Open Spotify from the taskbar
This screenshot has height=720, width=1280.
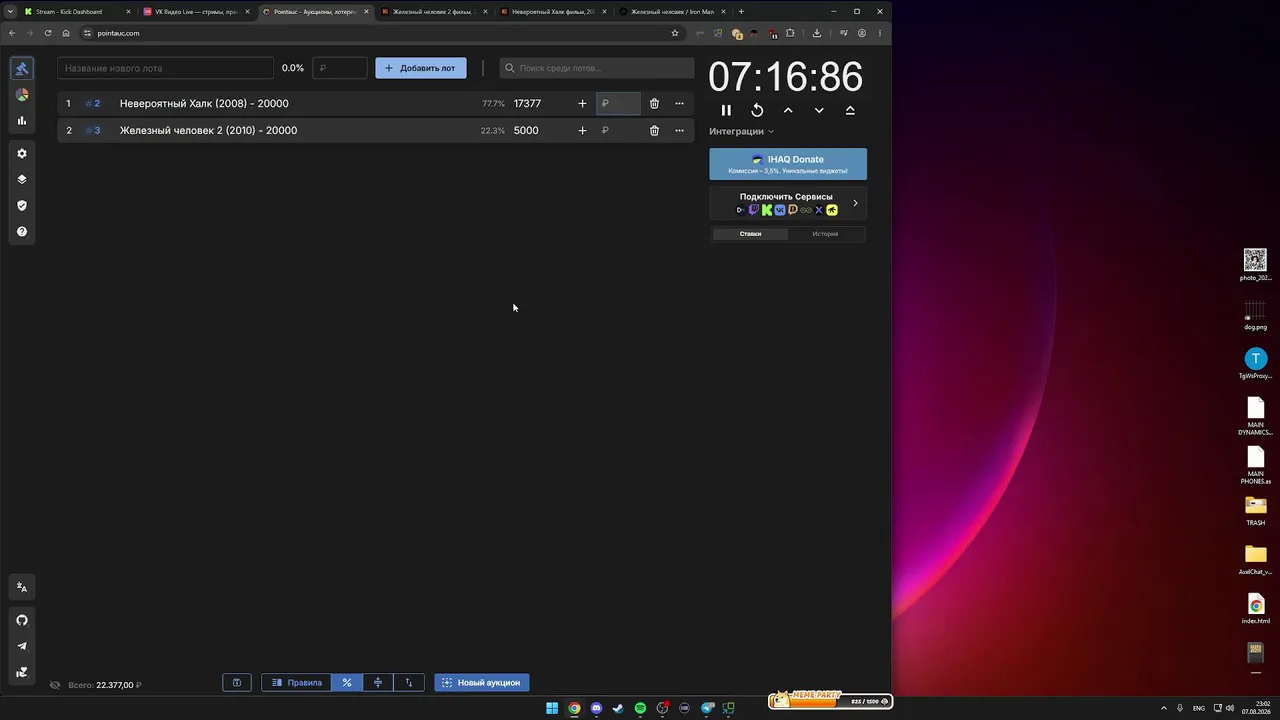click(640, 708)
